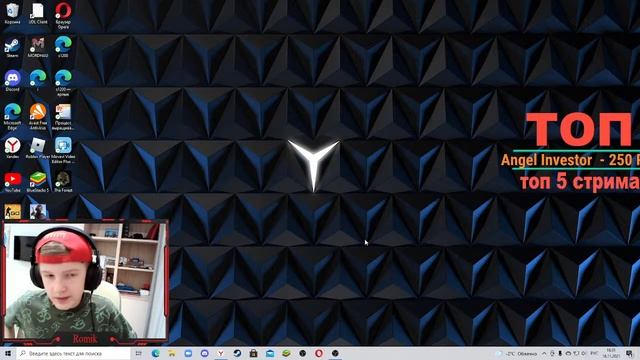Screen dimensions: 640x360
Task: Open the Discord desktop shortcut
Action: click(12, 81)
